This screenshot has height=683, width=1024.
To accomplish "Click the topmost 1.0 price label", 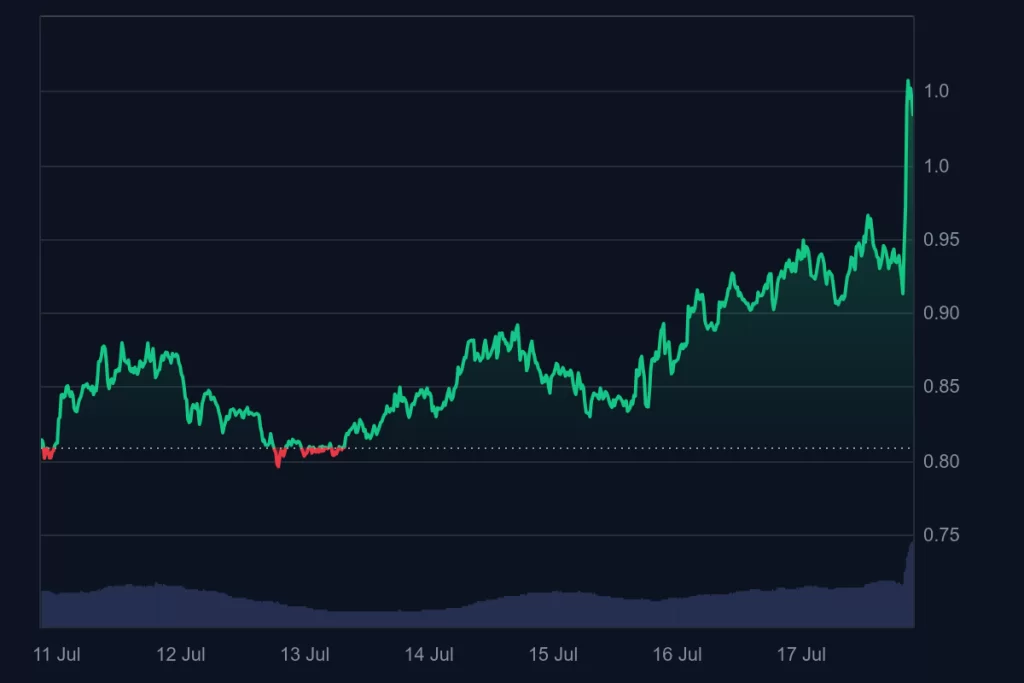I will pyautogui.click(x=936, y=91).
